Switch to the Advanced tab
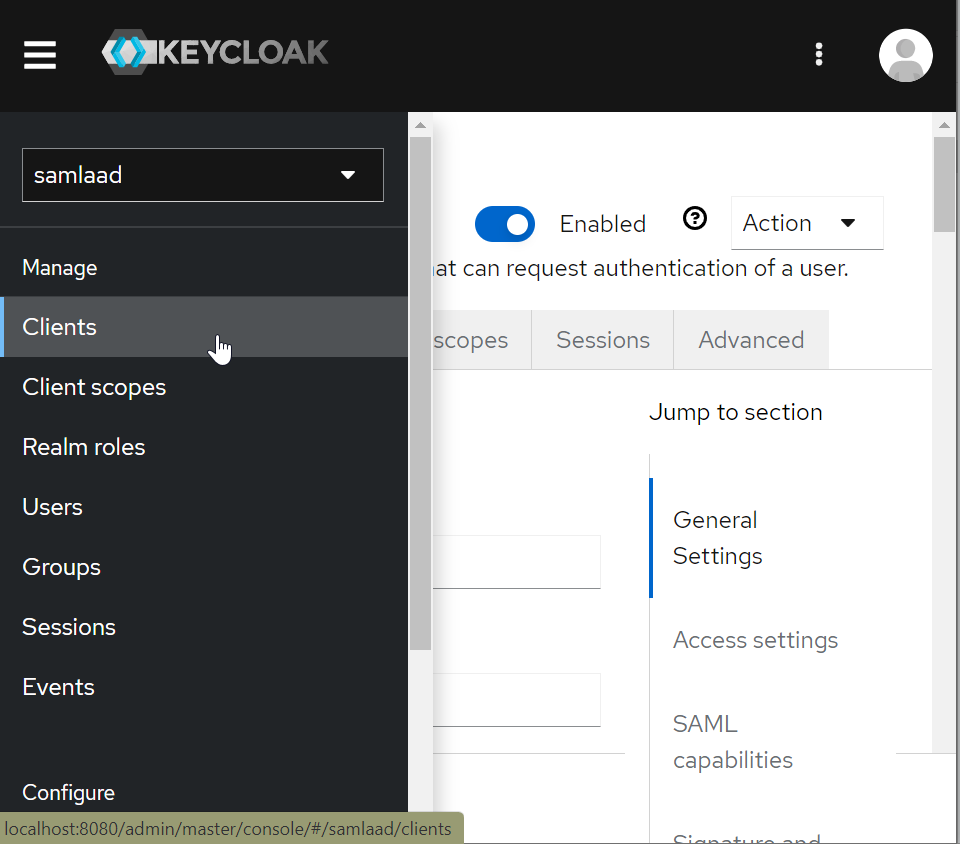Image resolution: width=960 pixels, height=844 pixels. click(x=751, y=340)
